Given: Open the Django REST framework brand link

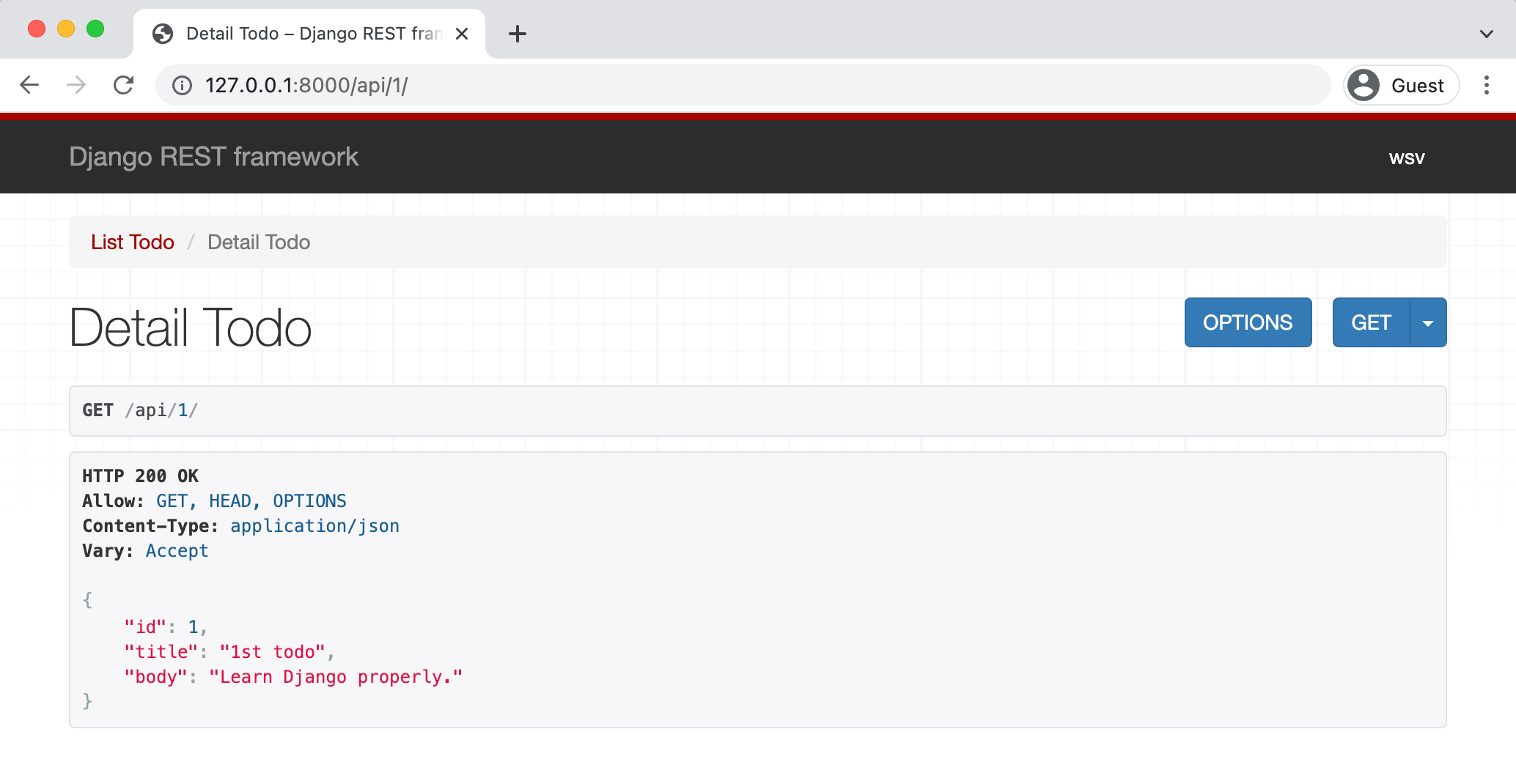Looking at the screenshot, I should 214,157.
